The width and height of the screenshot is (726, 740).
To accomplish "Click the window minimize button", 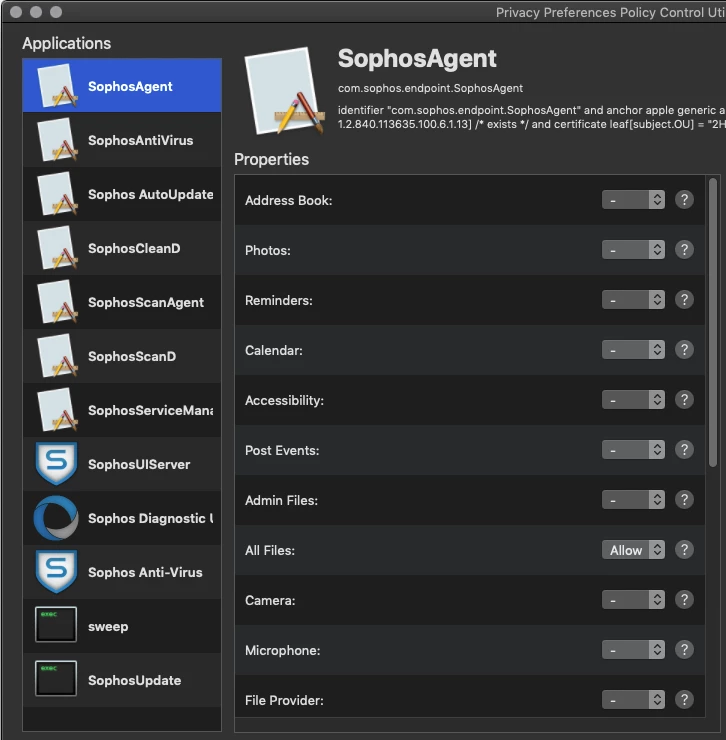I will (x=36, y=12).
